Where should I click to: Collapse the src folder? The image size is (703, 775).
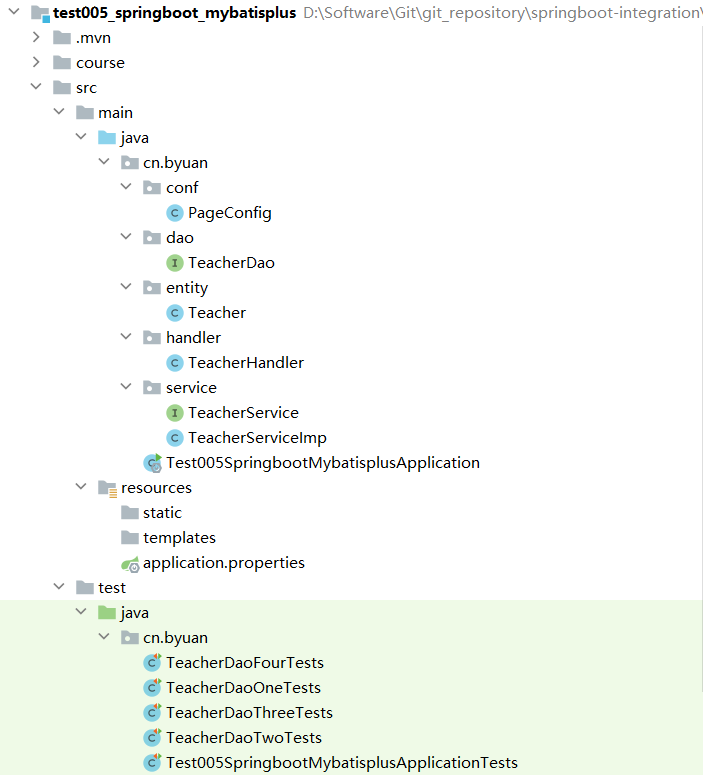[36, 86]
